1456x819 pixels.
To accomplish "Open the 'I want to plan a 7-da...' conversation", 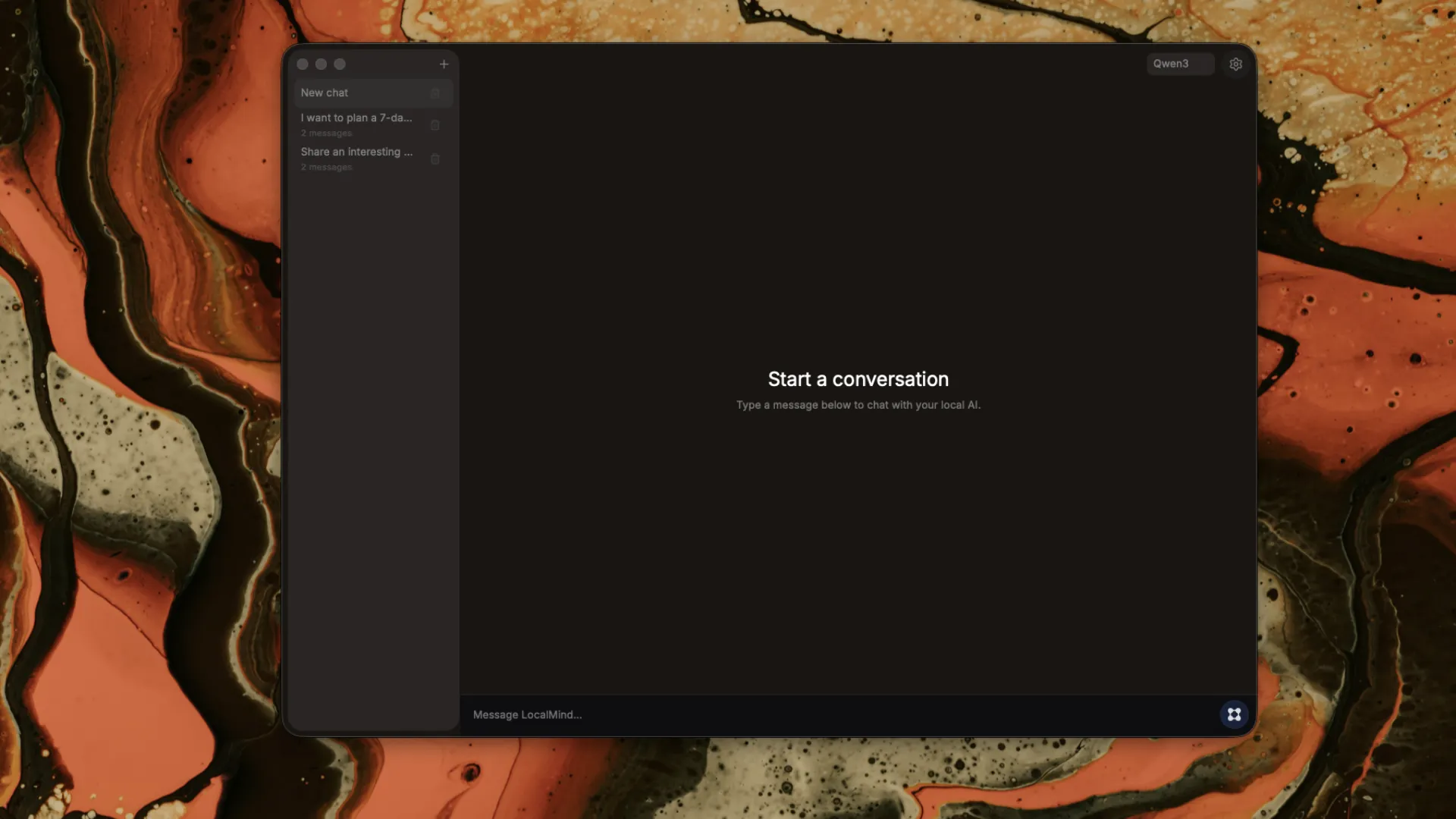I will pos(373,125).
